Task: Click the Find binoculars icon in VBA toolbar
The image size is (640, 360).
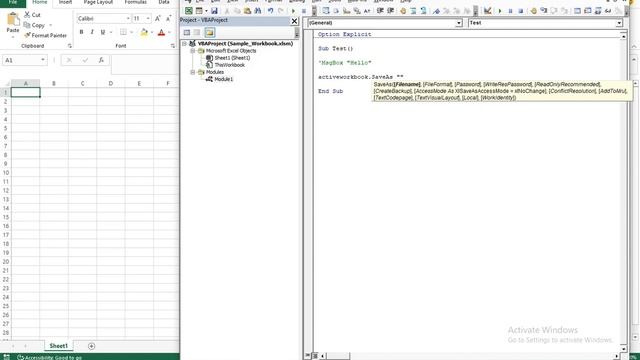Action: point(258,11)
